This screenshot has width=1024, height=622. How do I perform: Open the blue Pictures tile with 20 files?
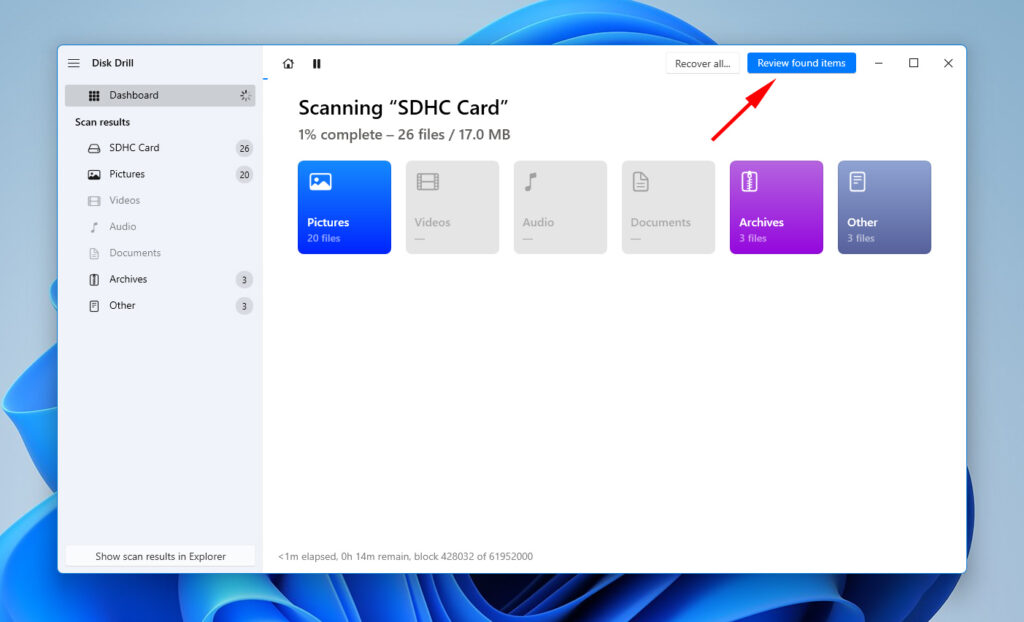(x=344, y=206)
